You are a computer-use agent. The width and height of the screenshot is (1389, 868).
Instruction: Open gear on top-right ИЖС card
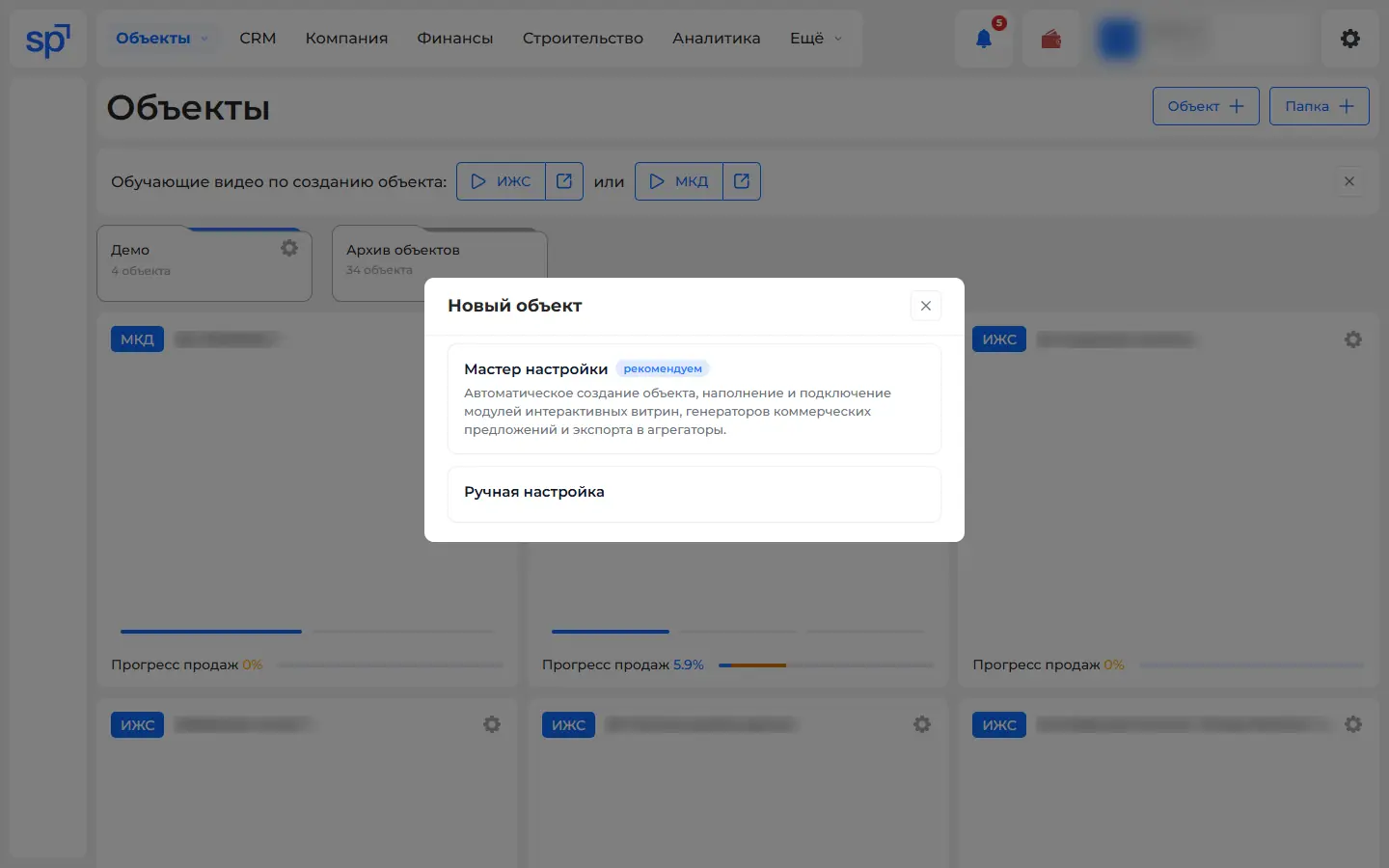coord(1353,339)
